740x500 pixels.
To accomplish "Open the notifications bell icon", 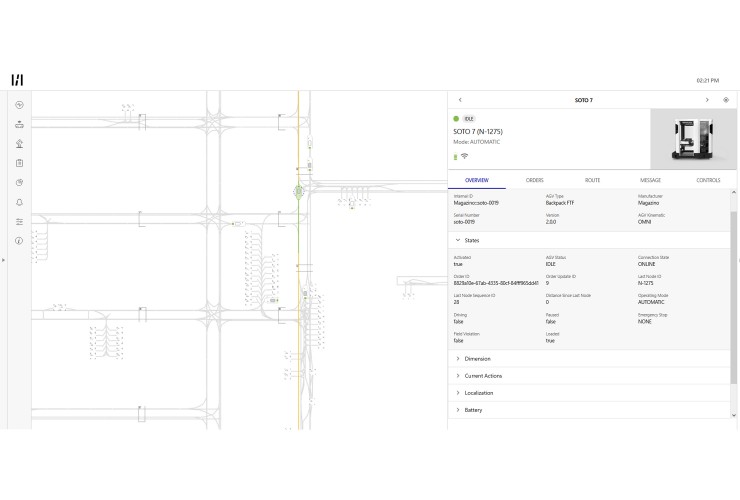I will [x=19, y=202].
